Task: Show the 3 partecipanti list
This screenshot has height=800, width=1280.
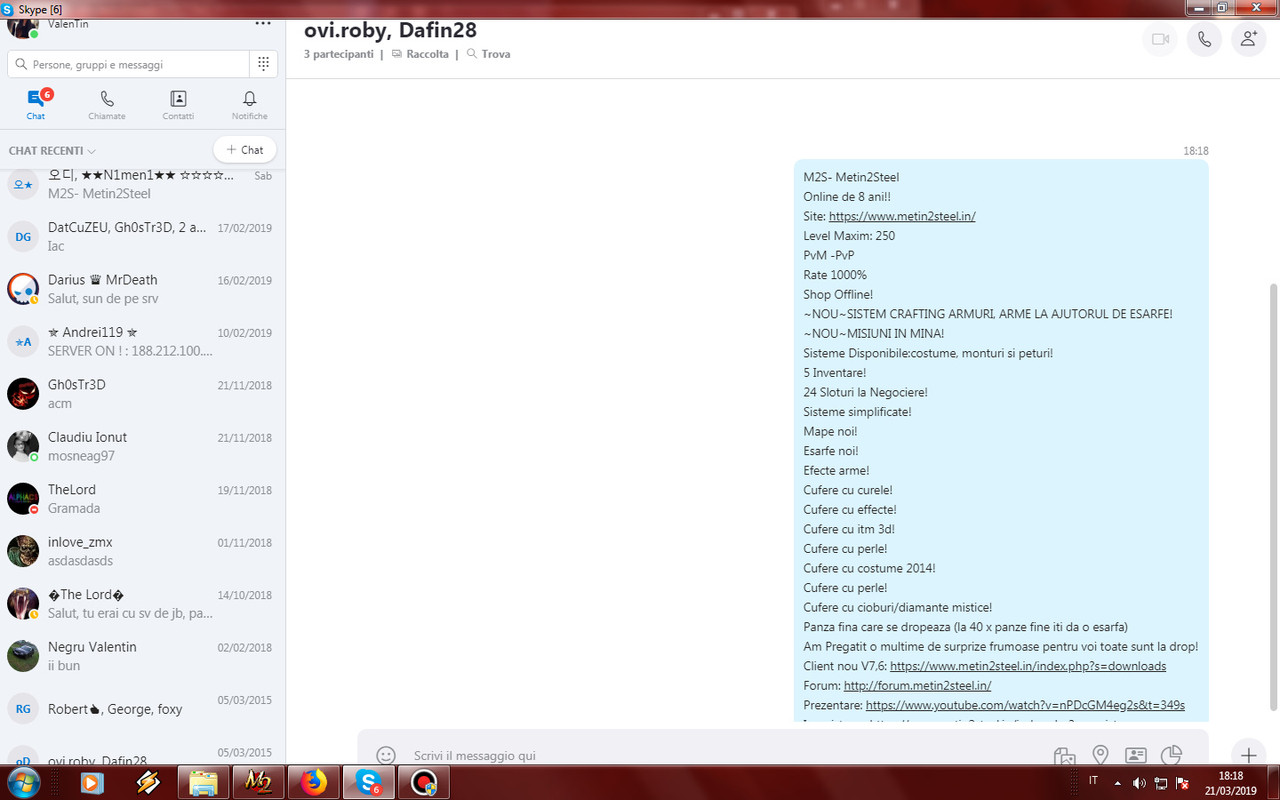Action: (338, 54)
